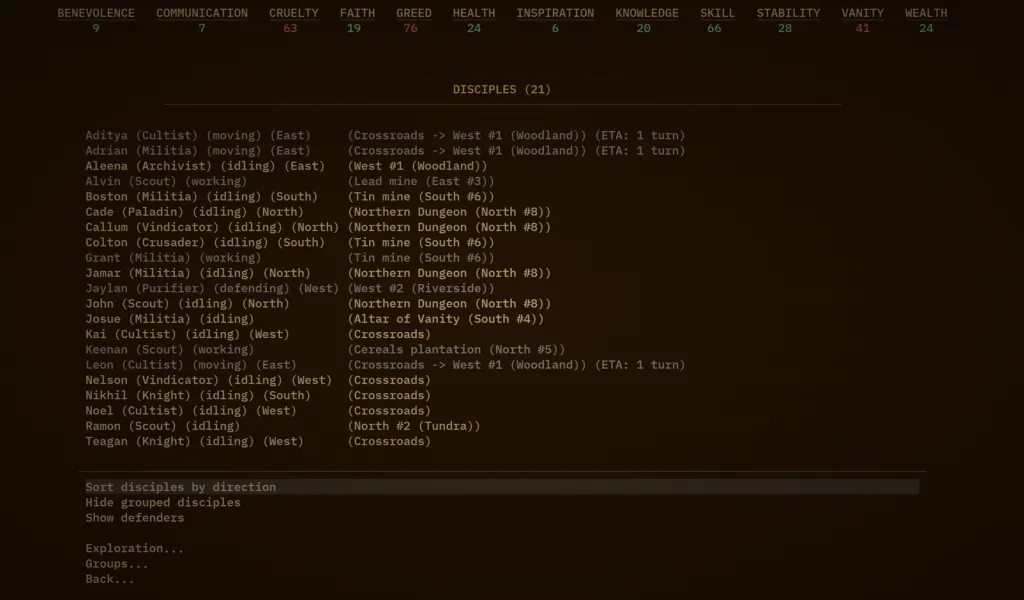This screenshot has width=1024, height=600.
Task: Click the KNOWLEDGE stat label
Action: click(647, 13)
